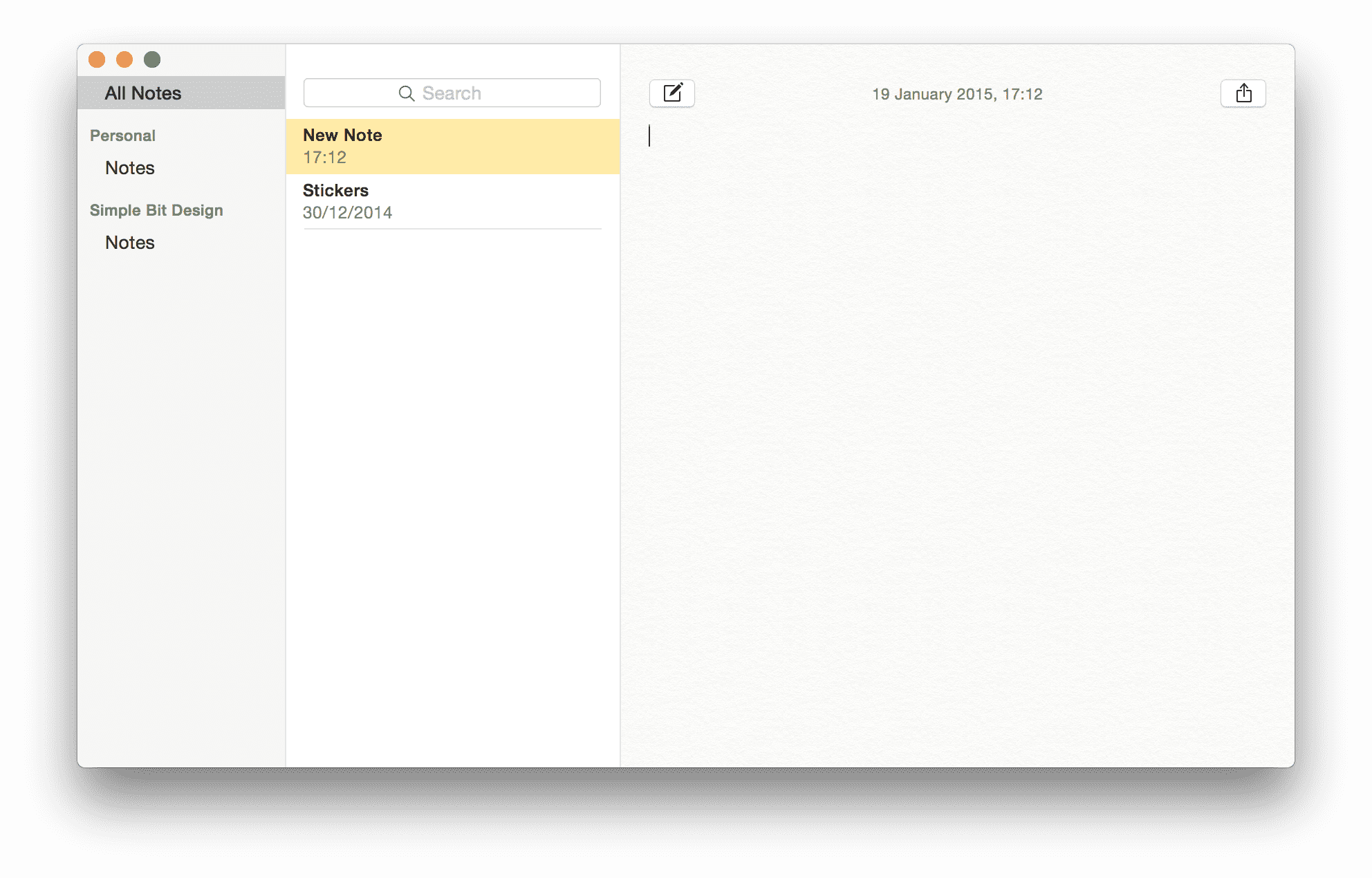The height and width of the screenshot is (878, 1372).
Task: Click the green zoom window button
Action: point(151,59)
